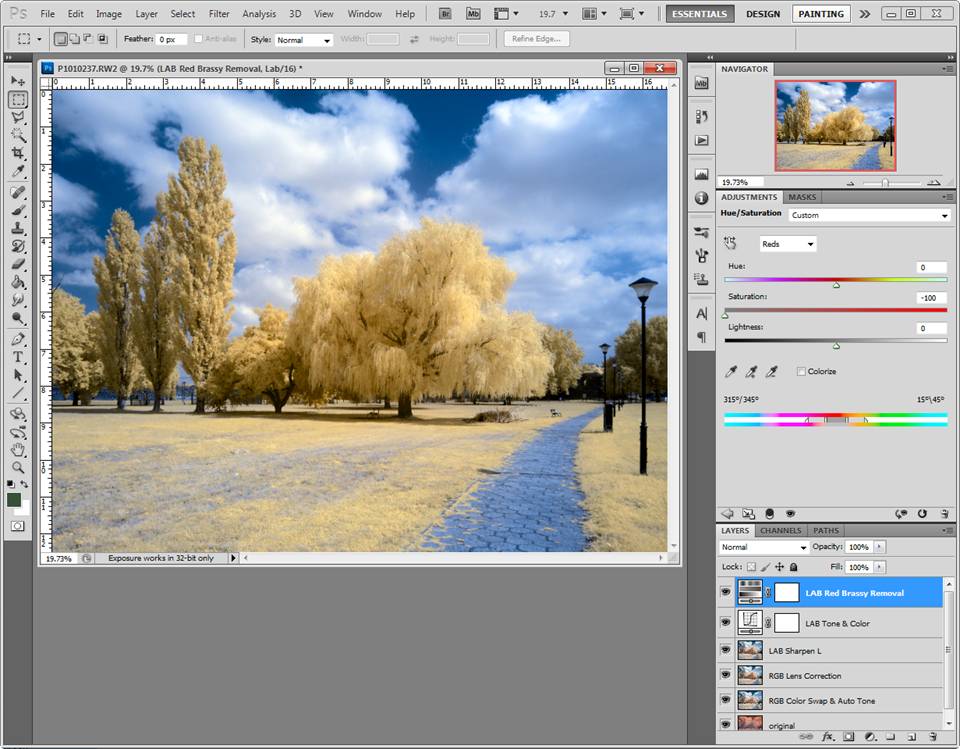Open the Character panel icon
Image resolution: width=960 pixels, height=749 pixels.
tap(702, 314)
